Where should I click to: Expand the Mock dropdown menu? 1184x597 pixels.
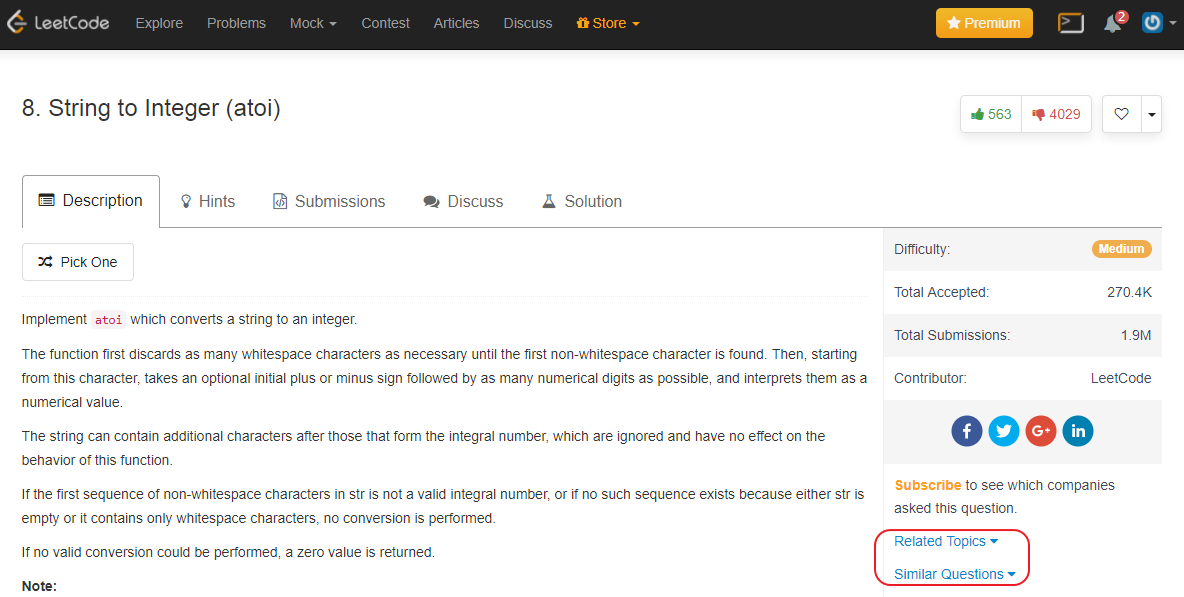coord(313,23)
